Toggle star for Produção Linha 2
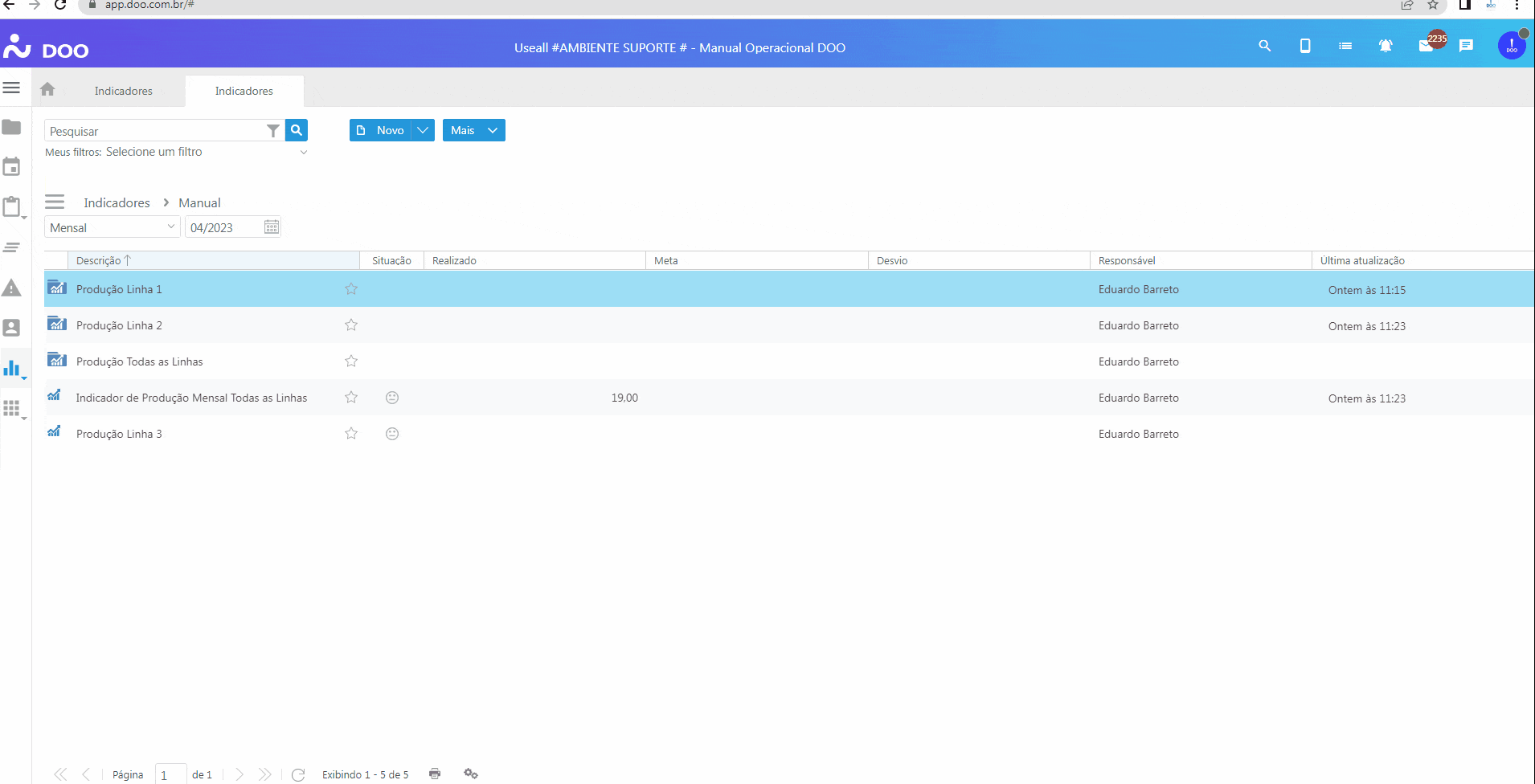This screenshot has width=1535, height=784. click(351, 325)
